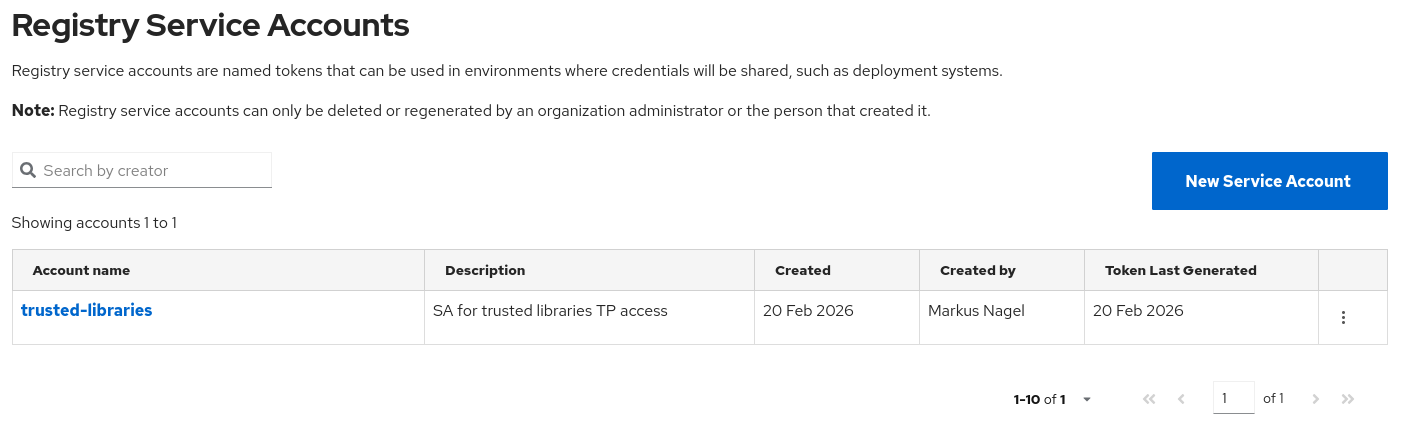This screenshot has height=430, width=1404.
Task: Click the Description column header
Action: click(485, 270)
